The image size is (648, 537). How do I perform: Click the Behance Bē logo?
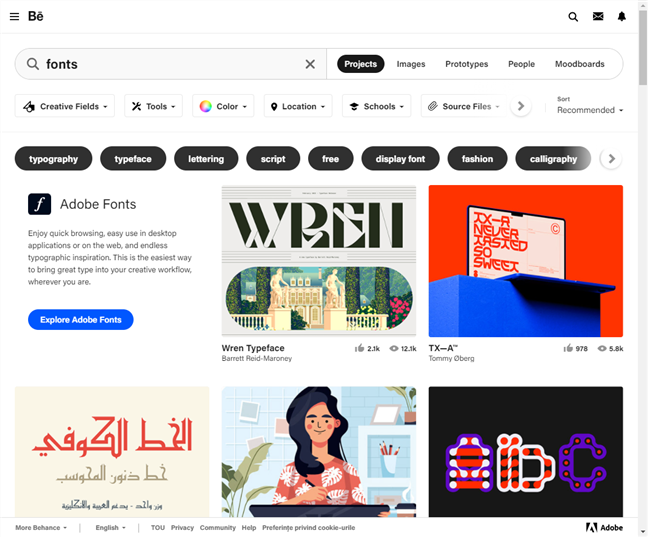click(36, 16)
